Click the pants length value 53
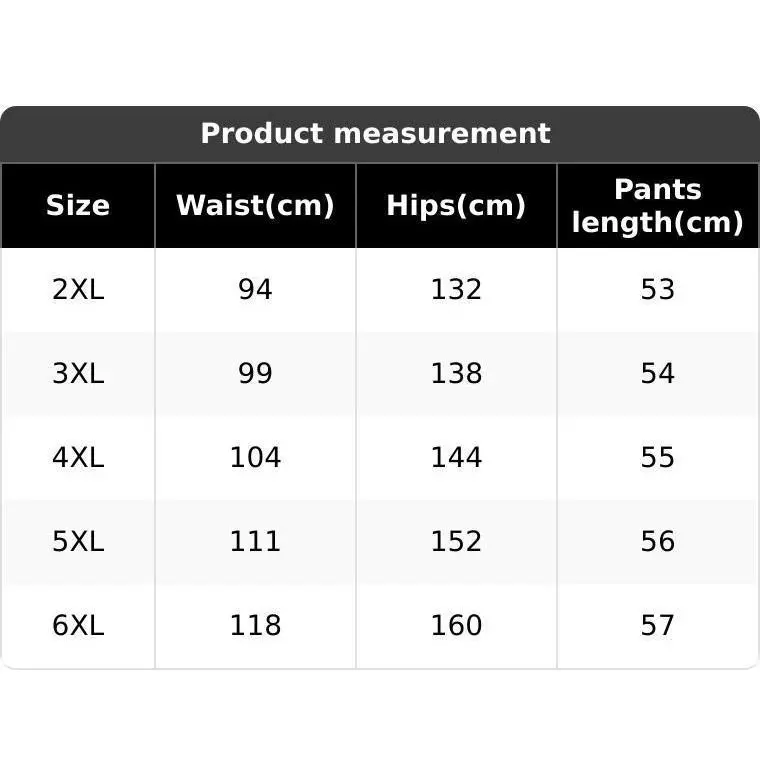The width and height of the screenshot is (760, 760). (x=657, y=290)
